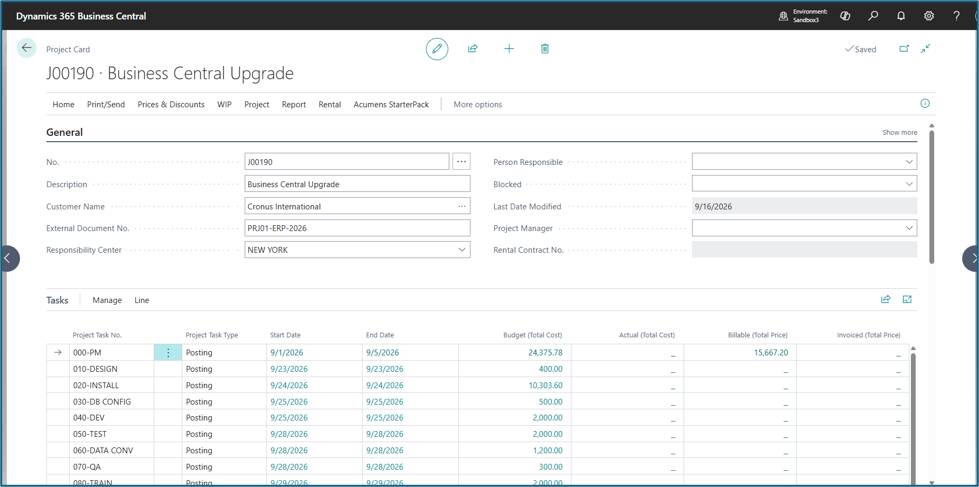The height and width of the screenshot is (487, 979).
Task: Click budget 1,200.00 for 060-DATA CONV
Action: pyautogui.click(x=548, y=450)
